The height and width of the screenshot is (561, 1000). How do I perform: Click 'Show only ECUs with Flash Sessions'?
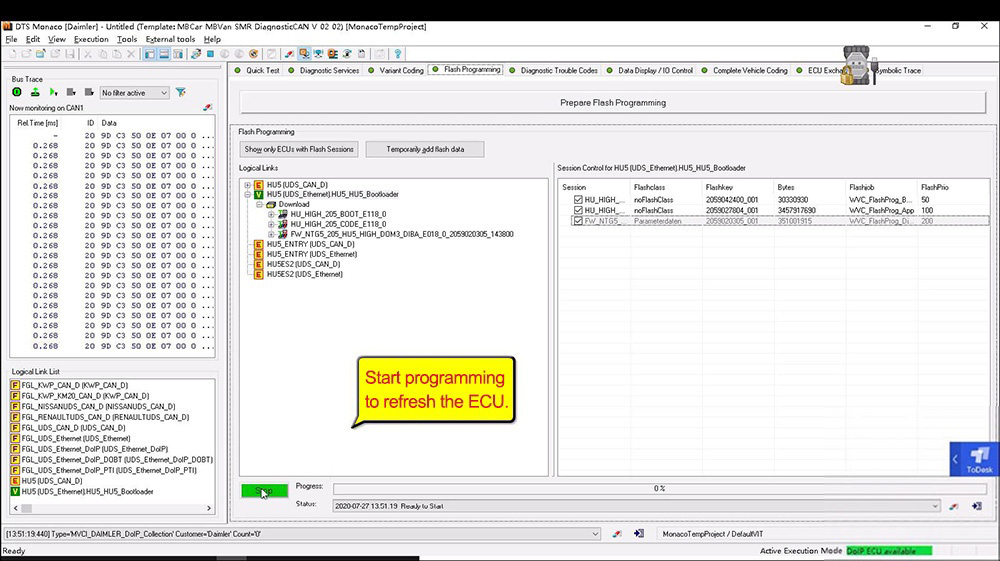coord(298,149)
